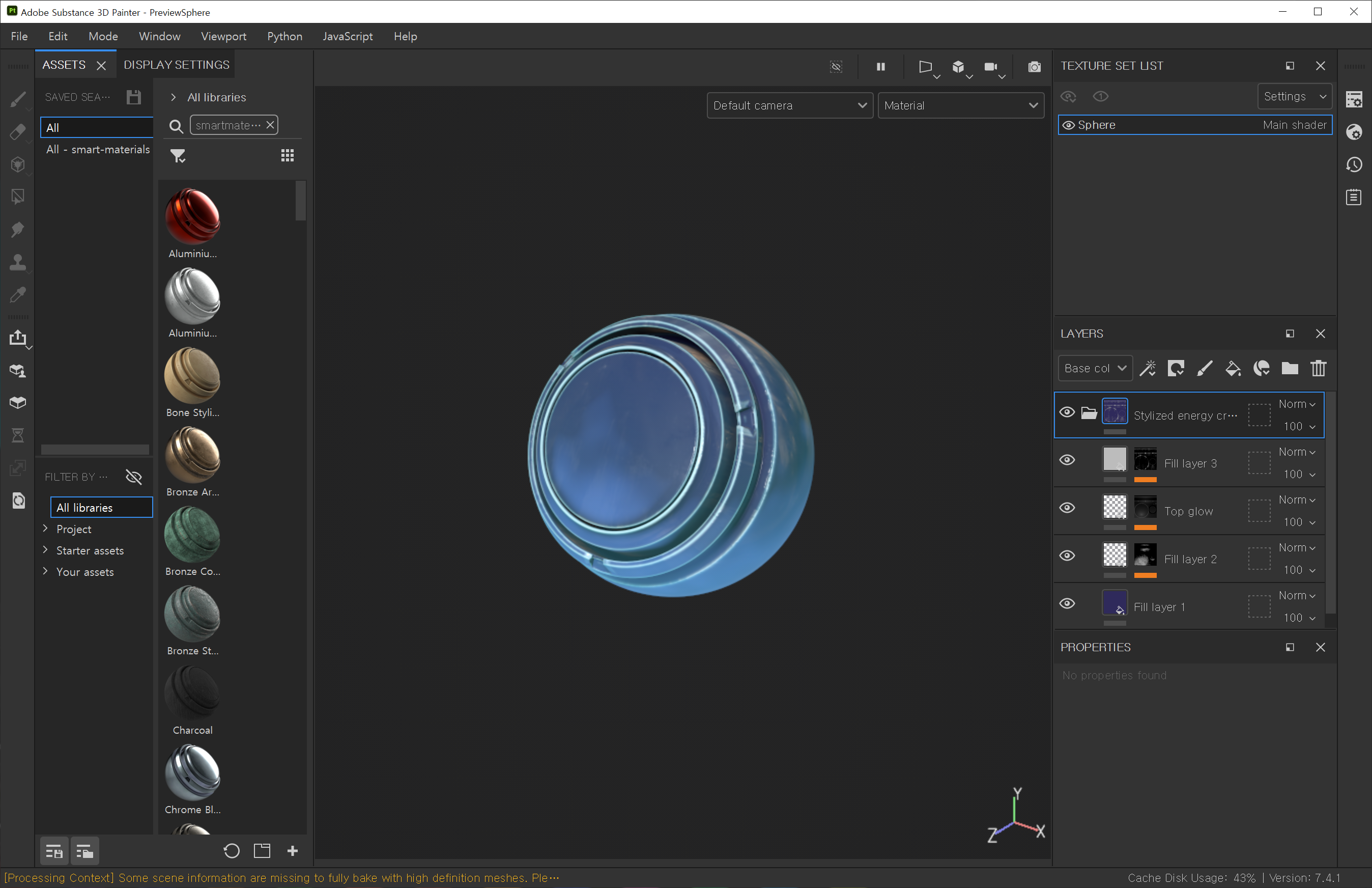Pause the viewport rendering

coord(880,67)
